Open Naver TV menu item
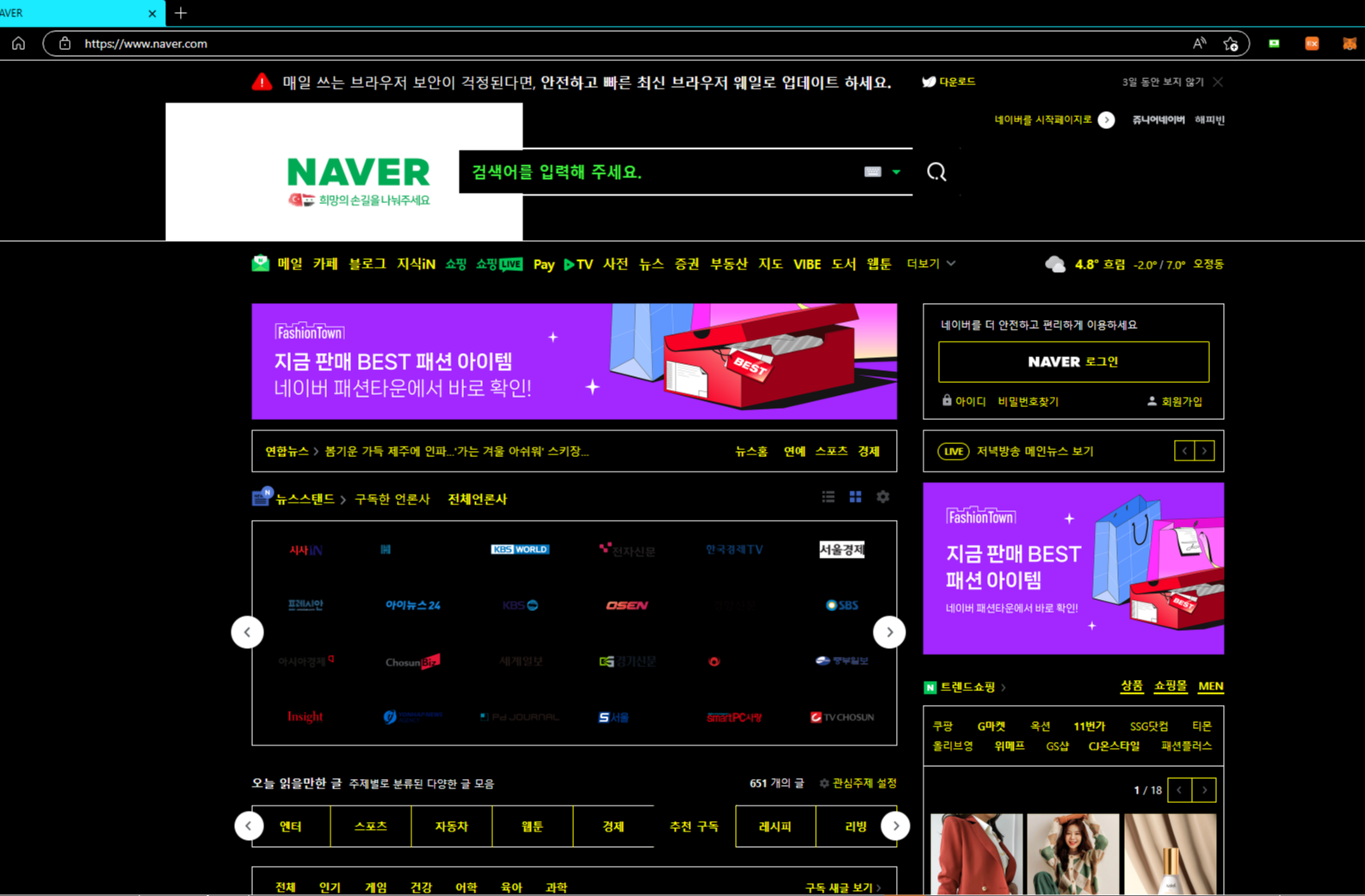This screenshot has width=1365, height=896. [x=578, y=264]
